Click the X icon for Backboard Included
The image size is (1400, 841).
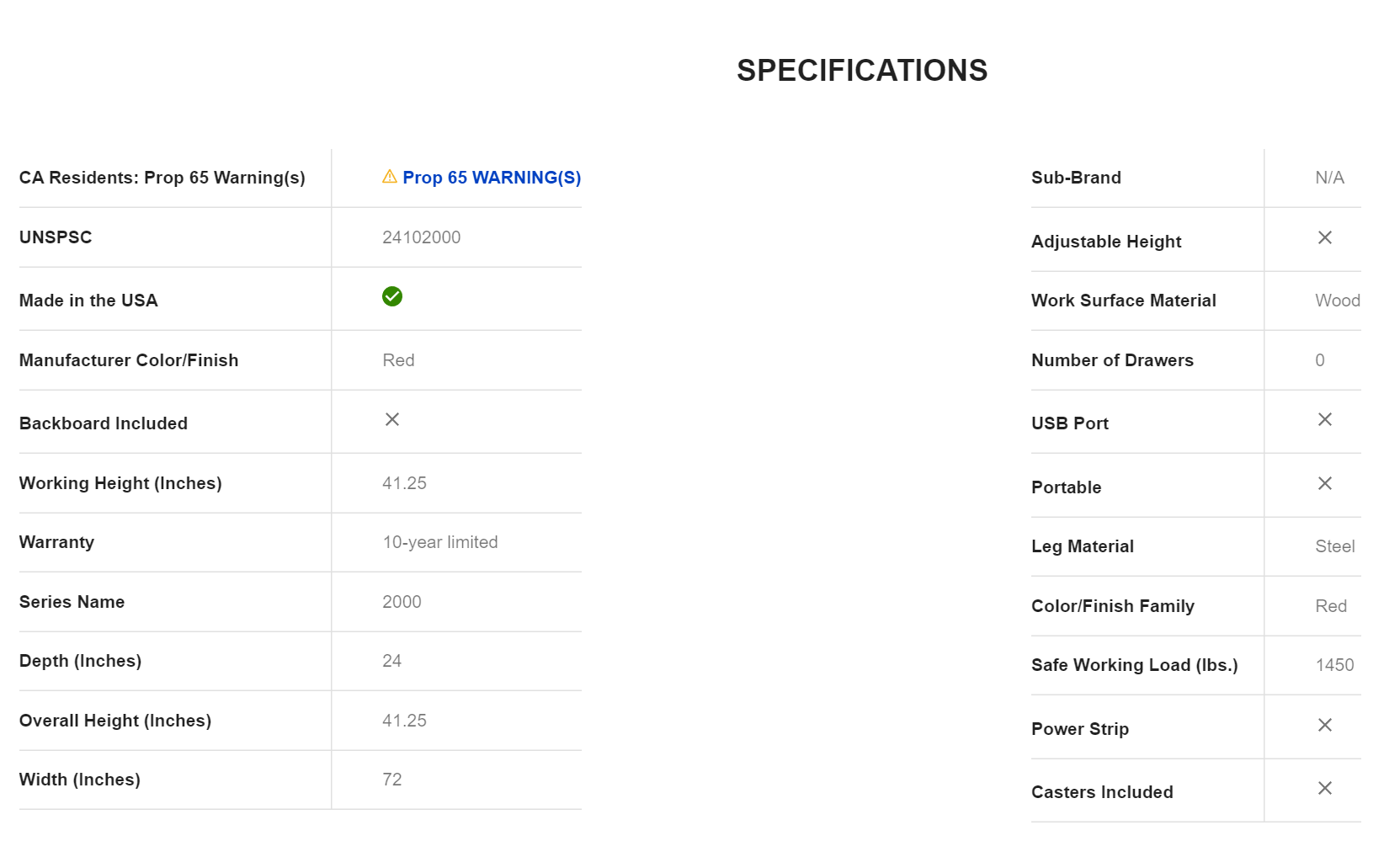tap(392, 419)
